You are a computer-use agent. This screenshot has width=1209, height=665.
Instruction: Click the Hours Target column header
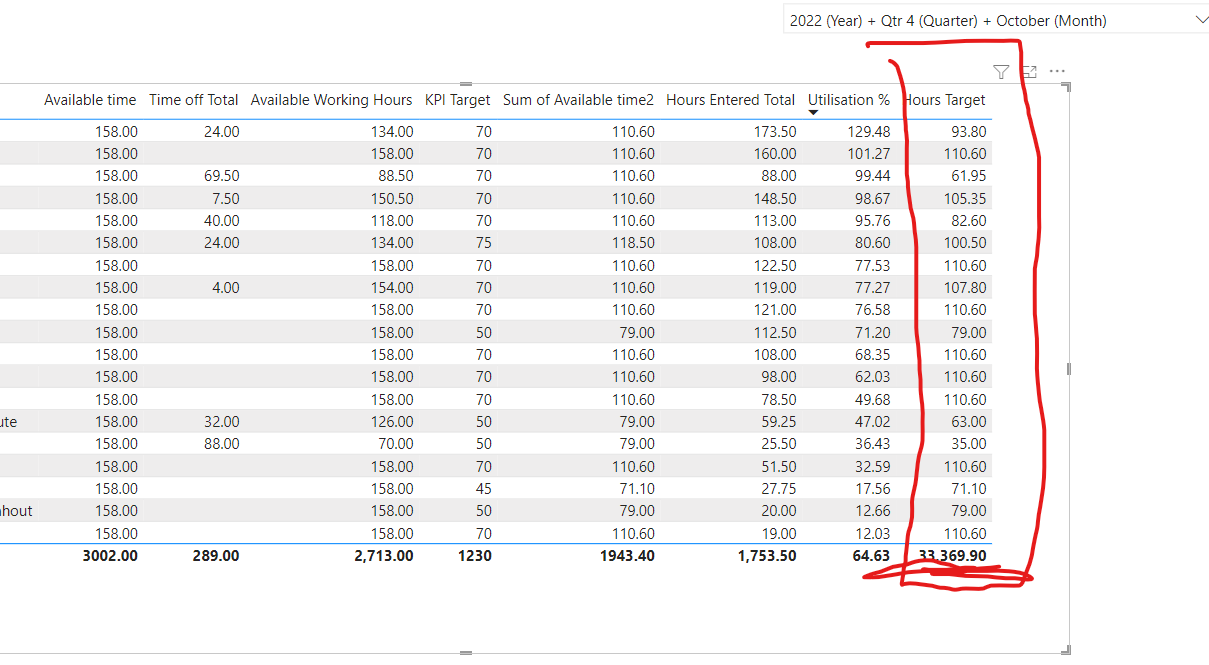pos(944,99)
